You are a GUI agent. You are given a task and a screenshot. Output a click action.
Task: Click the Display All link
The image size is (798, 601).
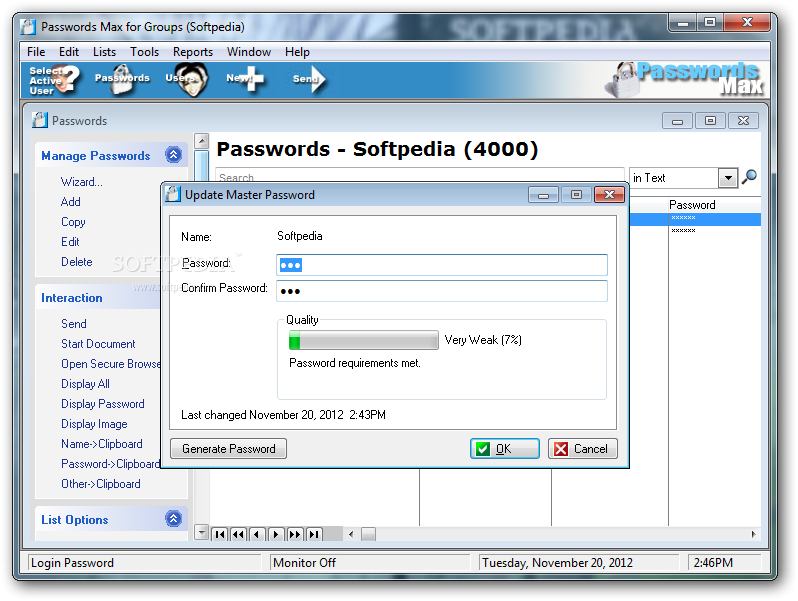86,384
